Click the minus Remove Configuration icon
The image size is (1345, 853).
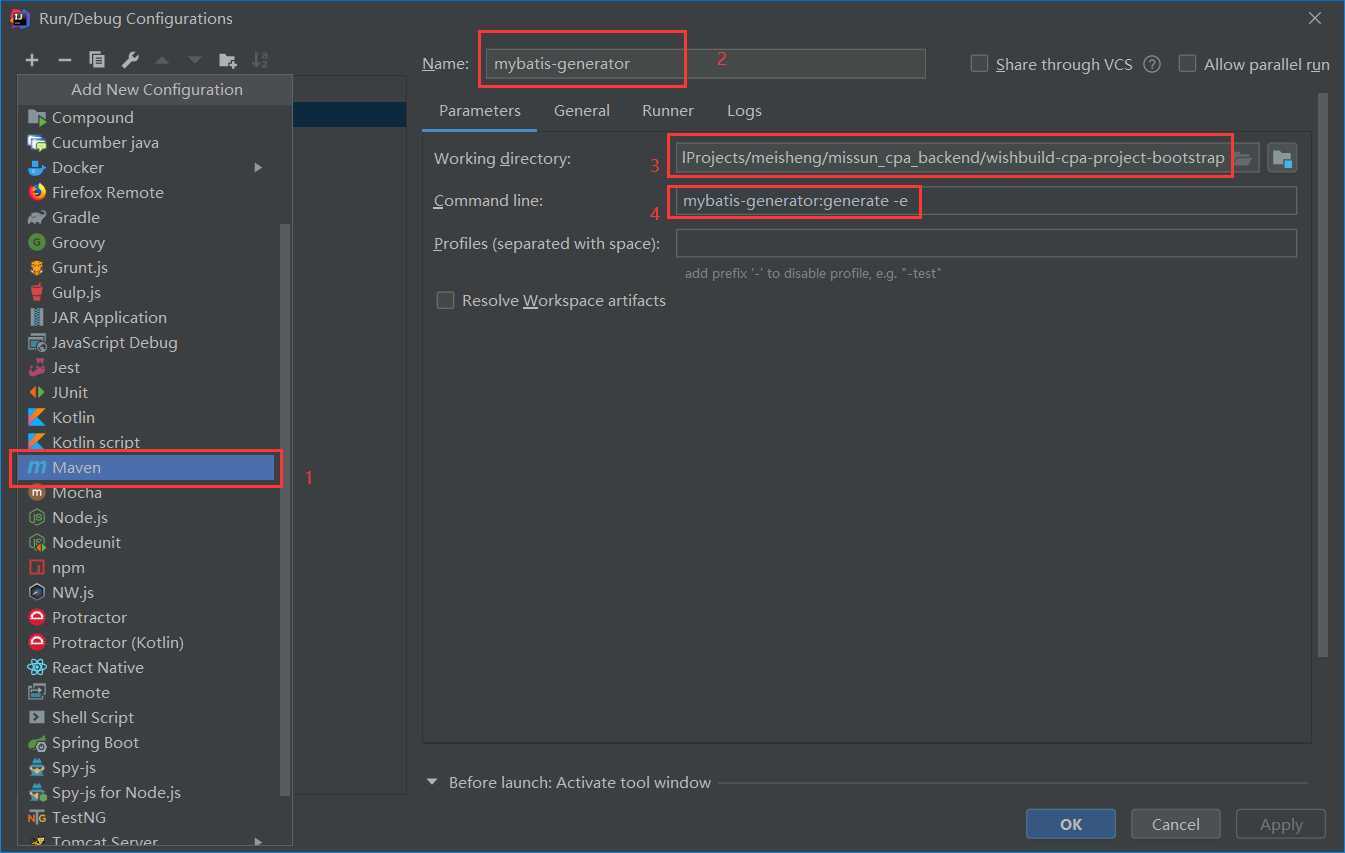coord(64,60)
